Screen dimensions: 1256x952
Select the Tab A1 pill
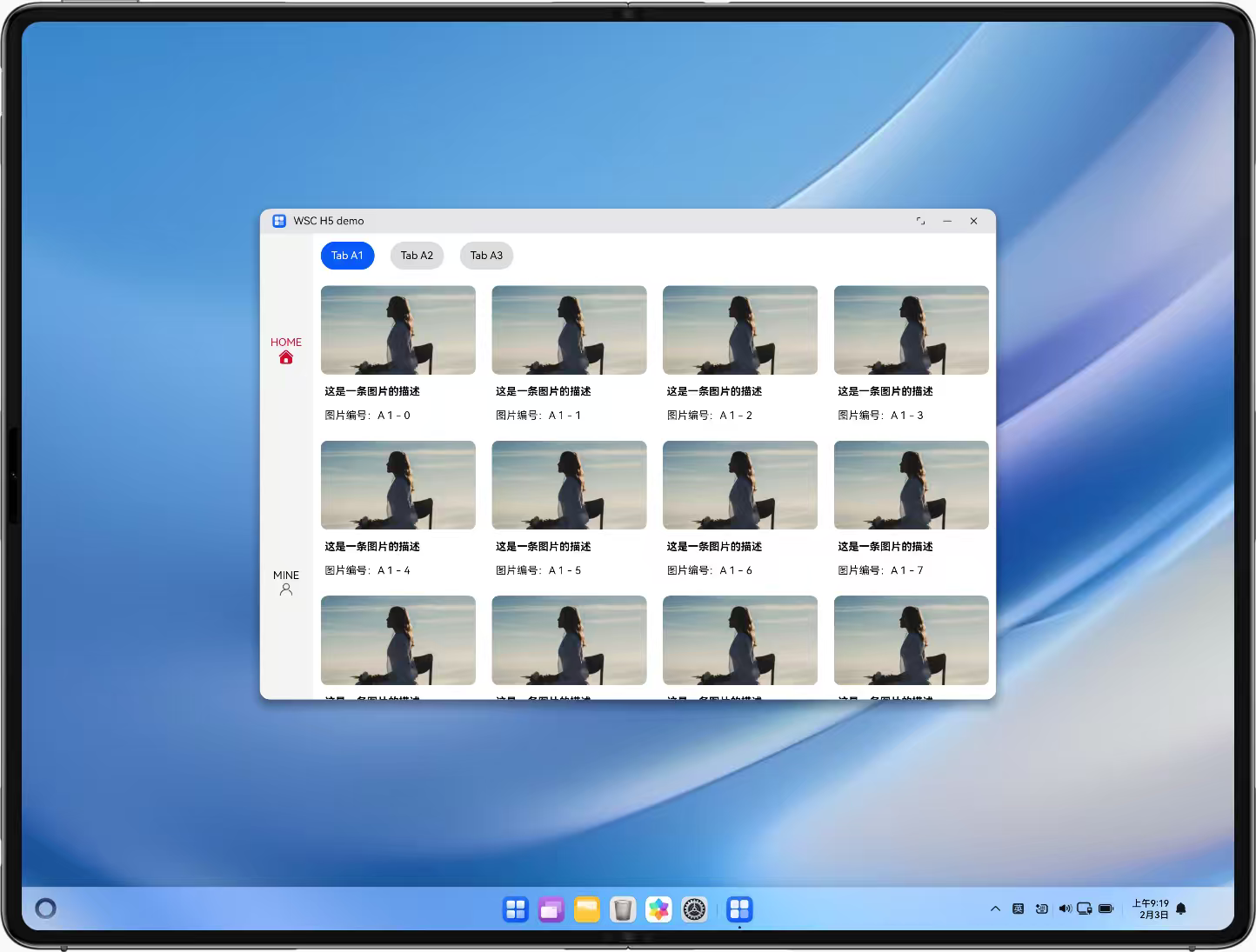coord(347,256)
